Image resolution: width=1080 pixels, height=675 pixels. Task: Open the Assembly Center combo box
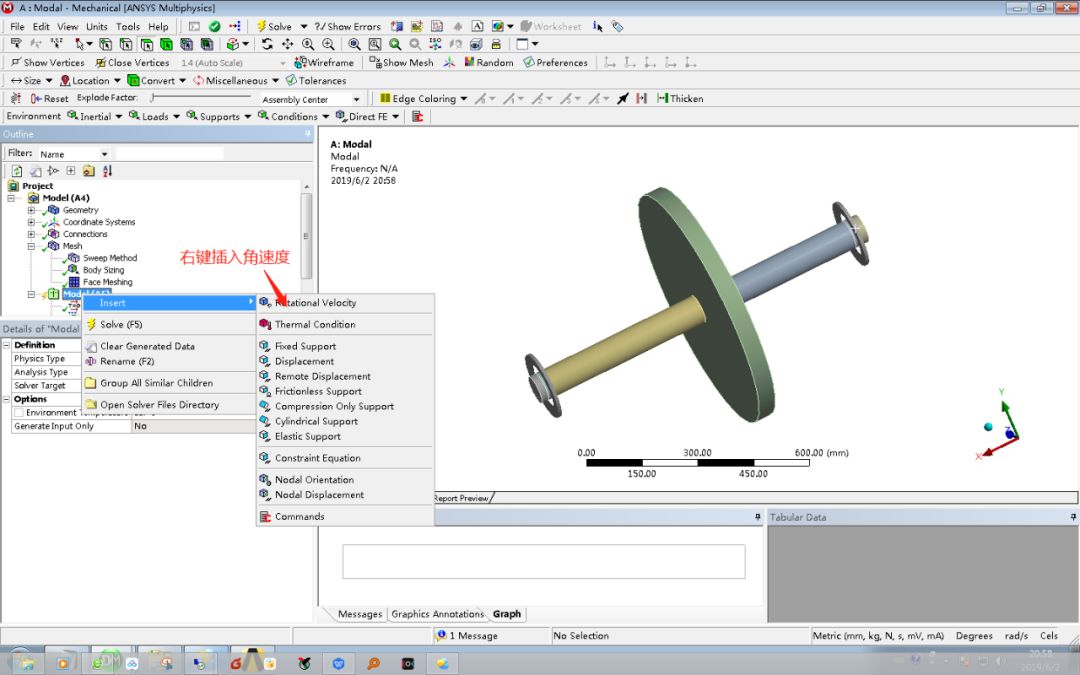311,99
